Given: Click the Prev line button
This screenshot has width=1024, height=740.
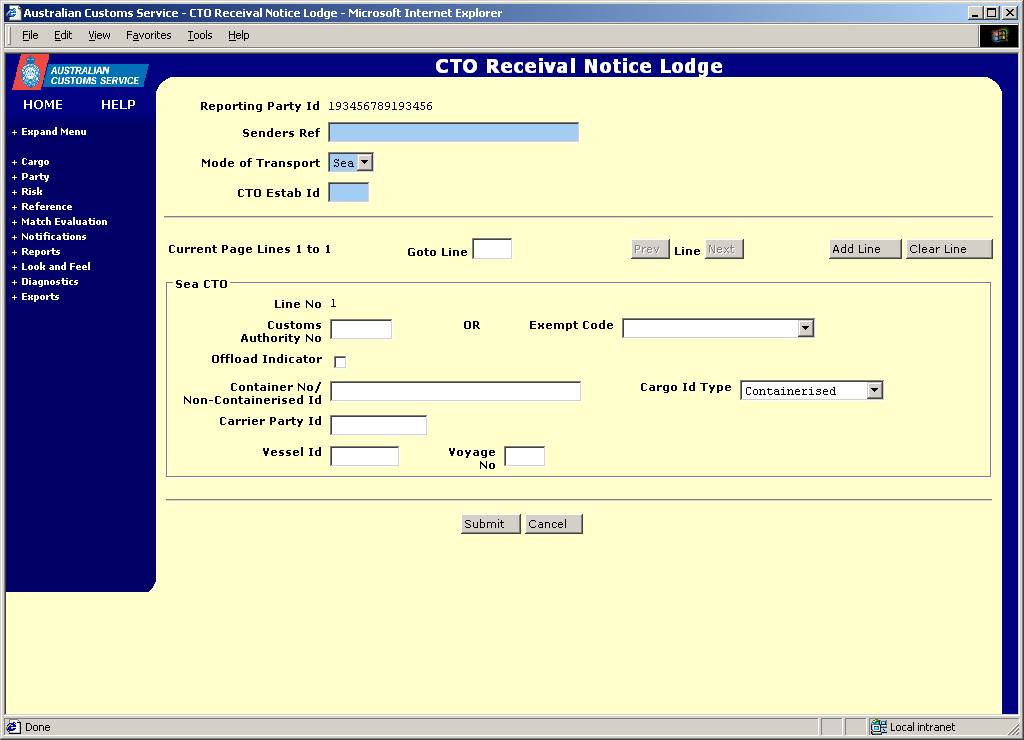Looking at the screenshot, I should point(650,249).
